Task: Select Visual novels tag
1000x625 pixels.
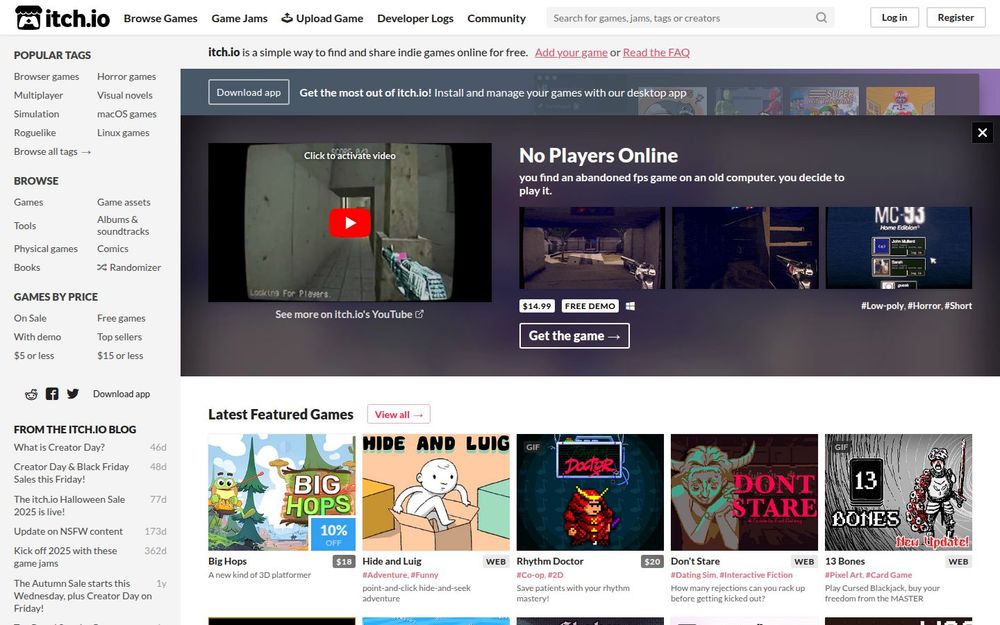Action: (x=124, y=95)
